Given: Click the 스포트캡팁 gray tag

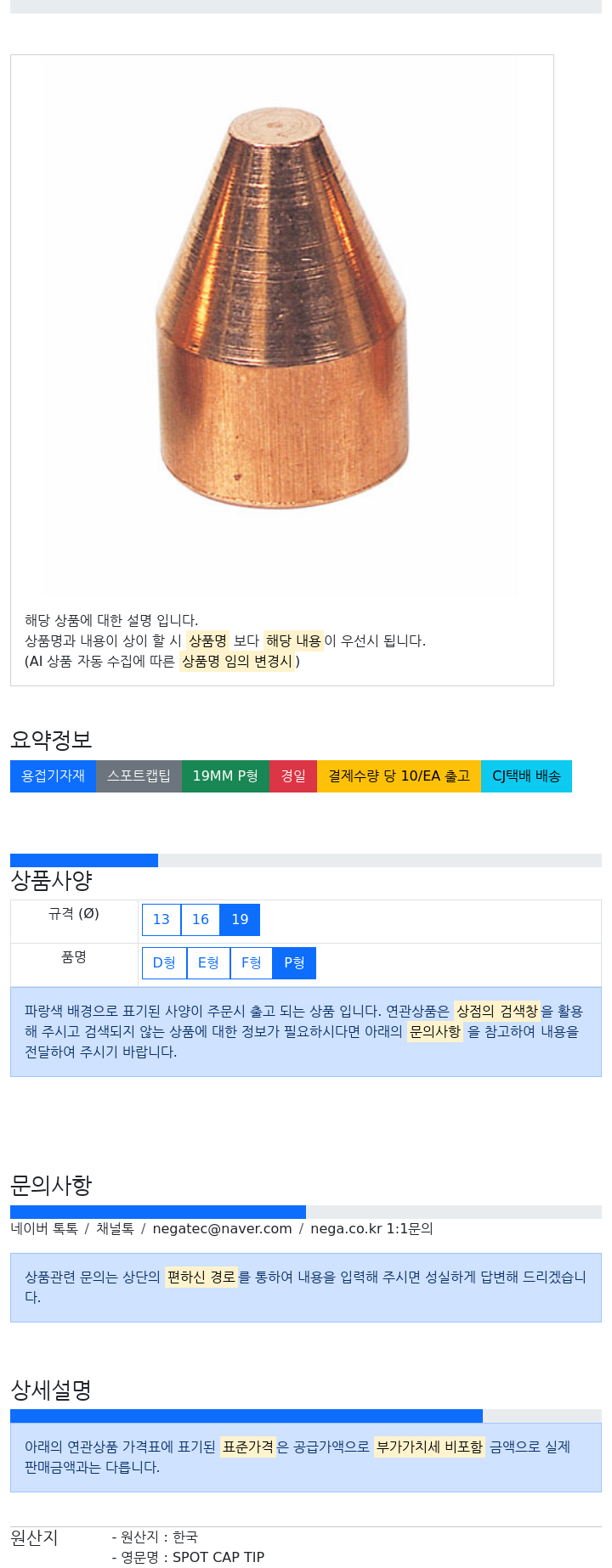Looking at the screenshot, I should click(139, 776).
